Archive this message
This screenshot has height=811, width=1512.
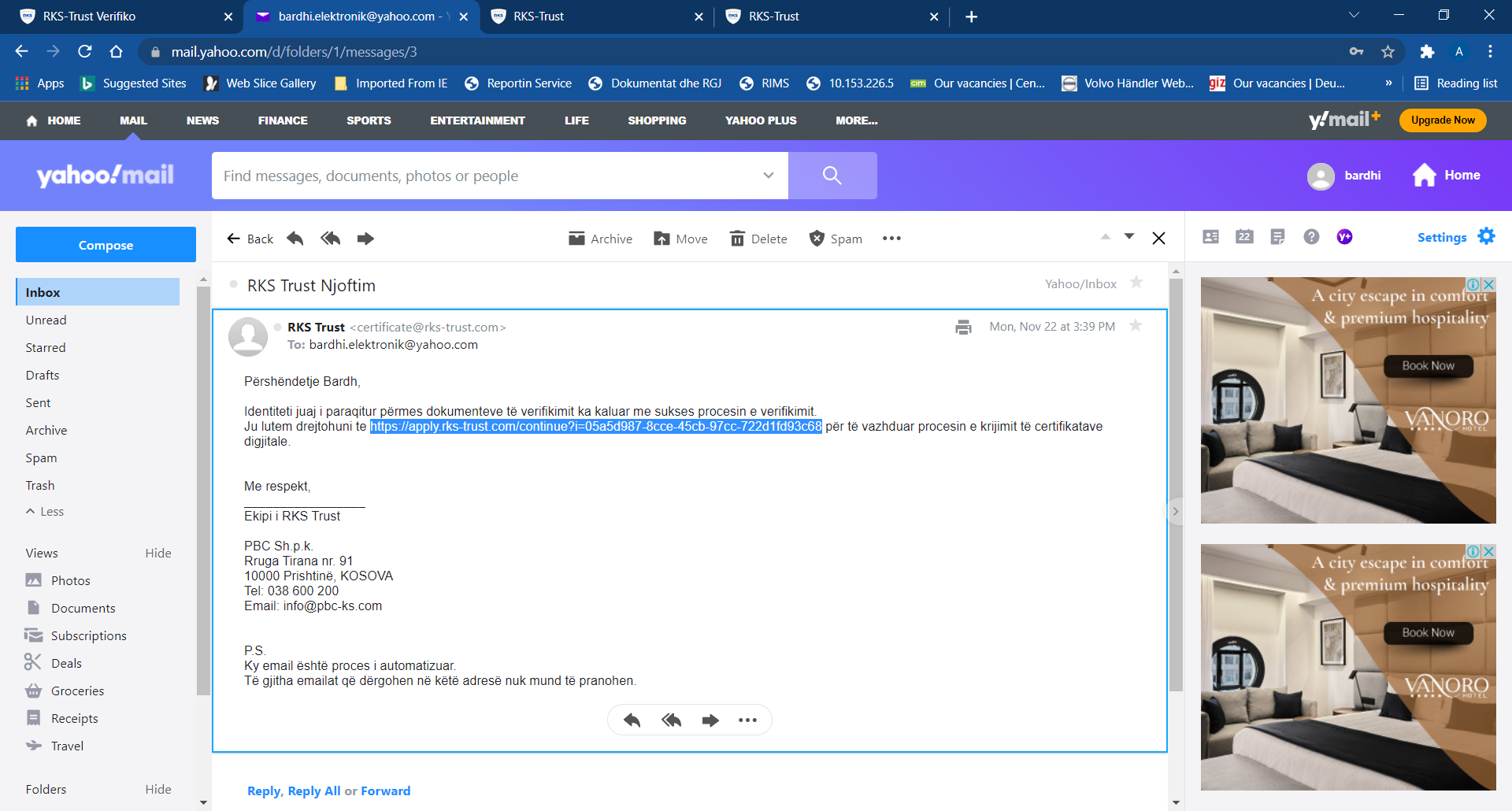pyautogui.click(x=600, y=239)
